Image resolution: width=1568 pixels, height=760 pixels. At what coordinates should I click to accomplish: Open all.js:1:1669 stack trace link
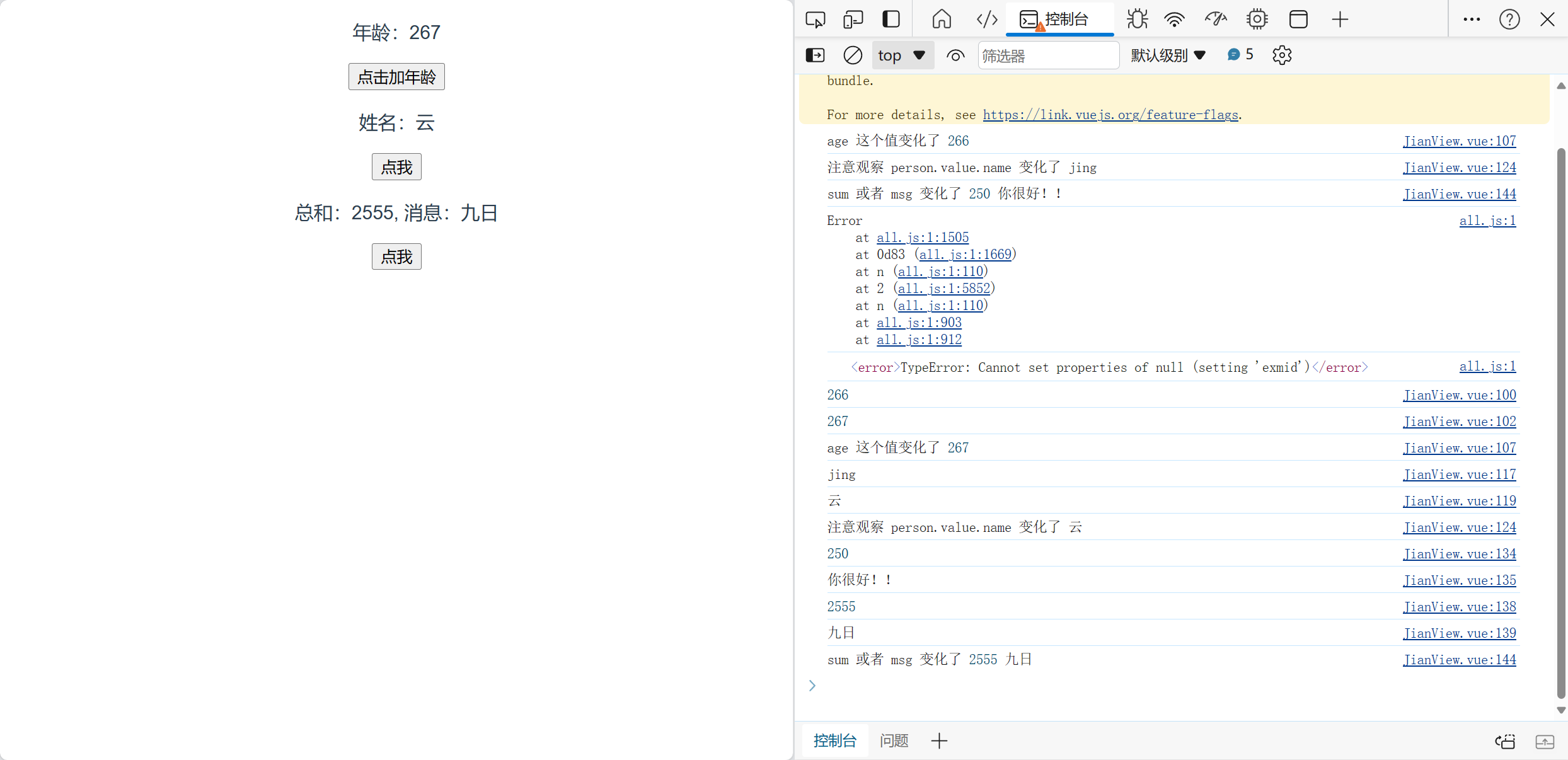965,255
